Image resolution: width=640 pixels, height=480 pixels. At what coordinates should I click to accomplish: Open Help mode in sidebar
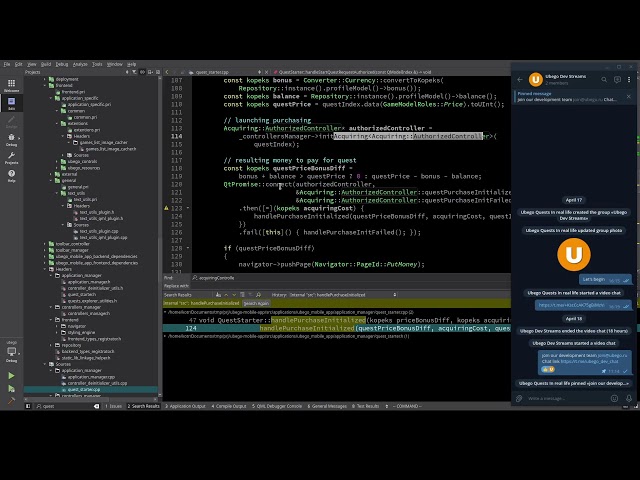pyautogui.click(x=11, y=176)
